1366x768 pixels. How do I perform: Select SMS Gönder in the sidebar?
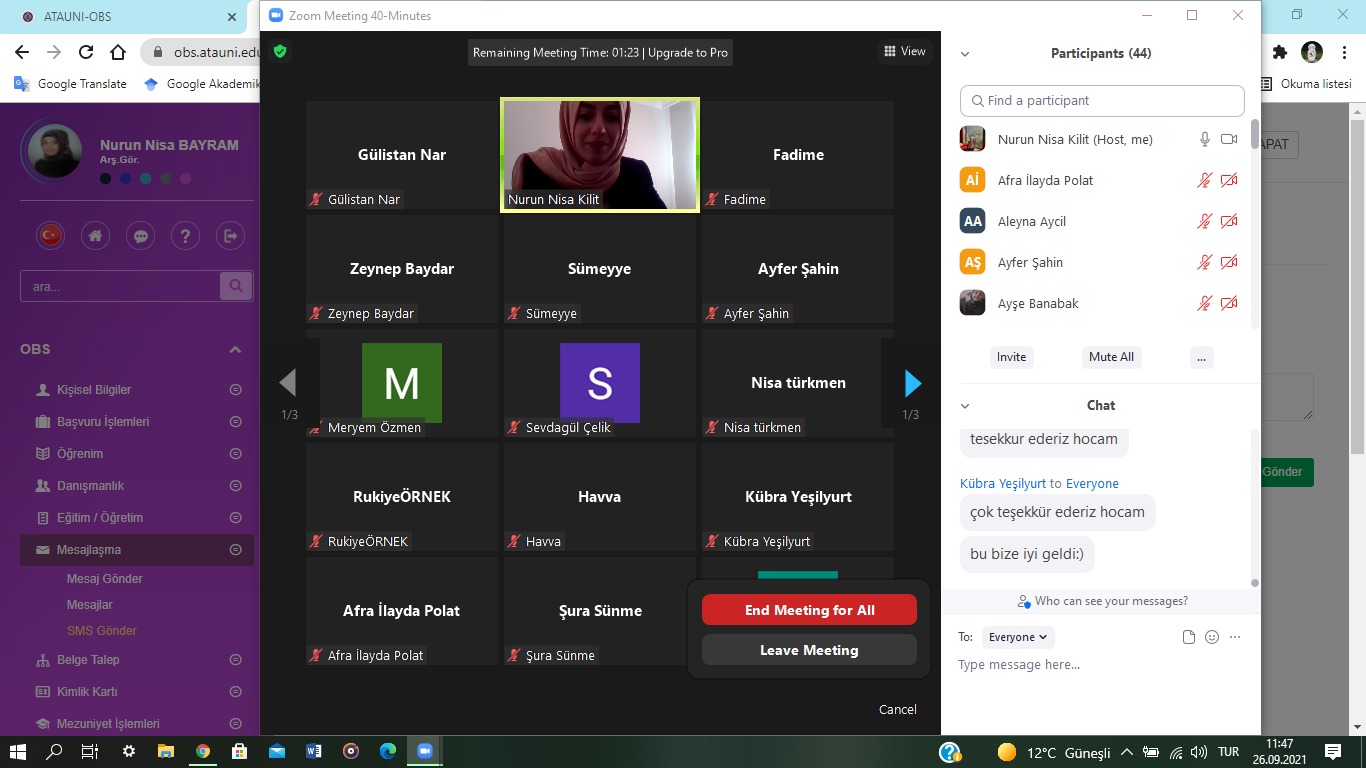pos(102,631)
